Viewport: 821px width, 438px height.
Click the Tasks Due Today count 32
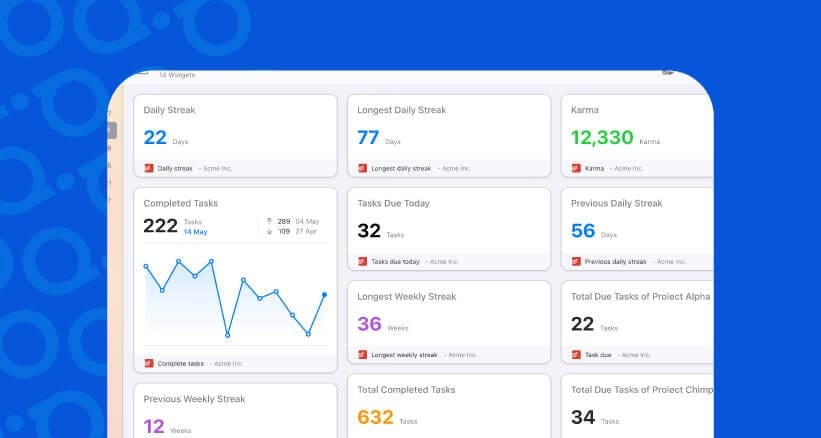(369, 231)
